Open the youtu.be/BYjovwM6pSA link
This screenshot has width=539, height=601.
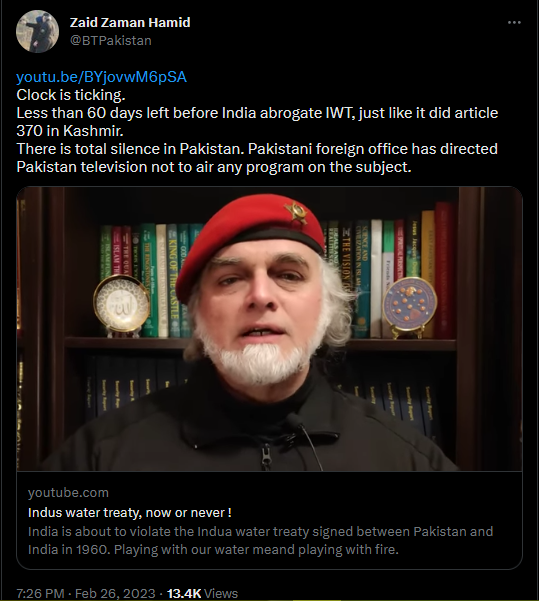click(x=101, y=77)
